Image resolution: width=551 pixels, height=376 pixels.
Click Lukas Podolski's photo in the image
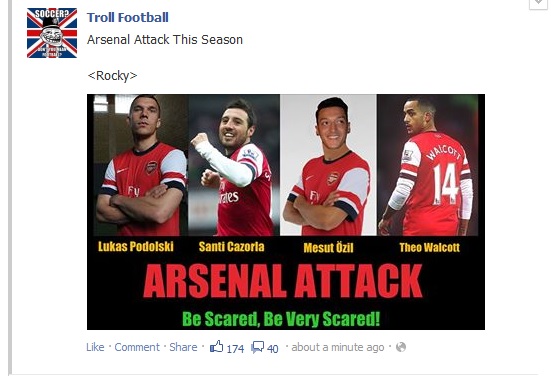141,165
